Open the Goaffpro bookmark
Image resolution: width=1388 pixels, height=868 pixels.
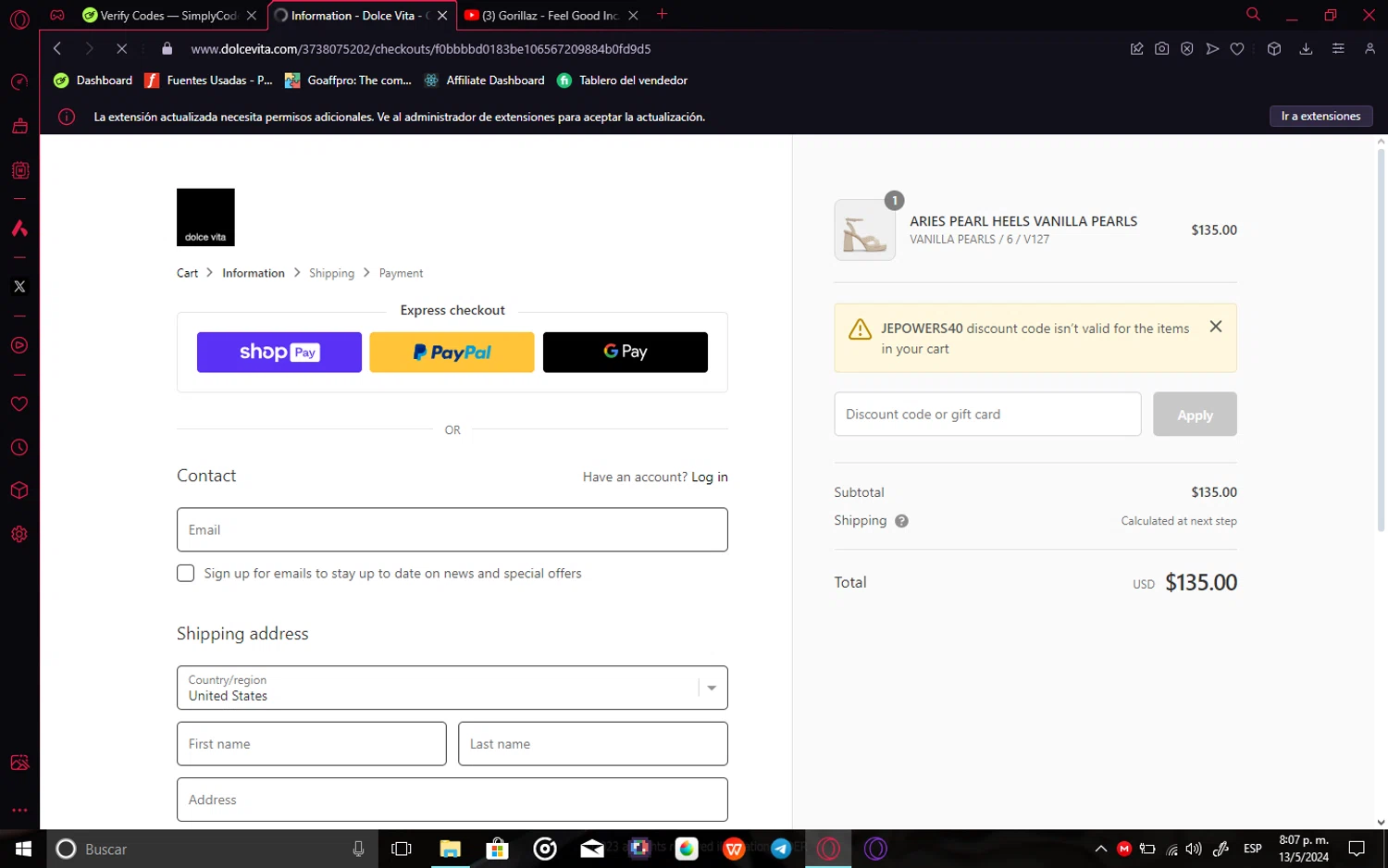(x=349, y=81)
